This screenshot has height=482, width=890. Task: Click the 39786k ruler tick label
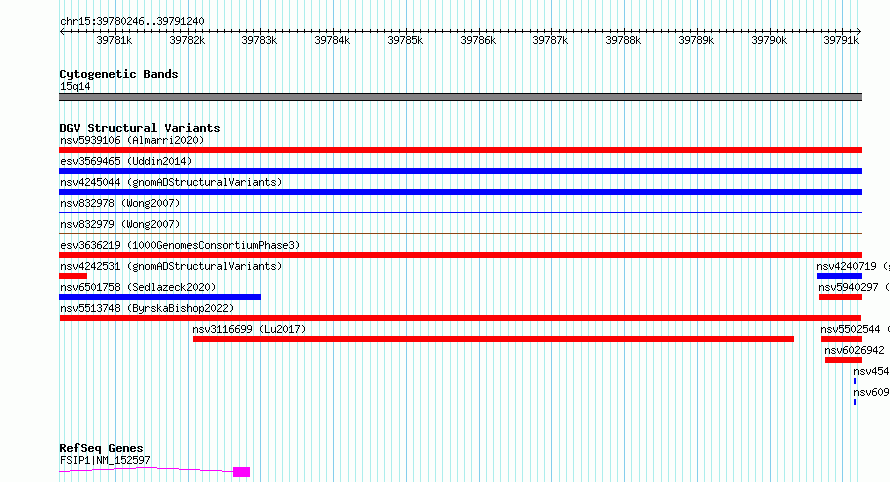click(x=478, y=40)
